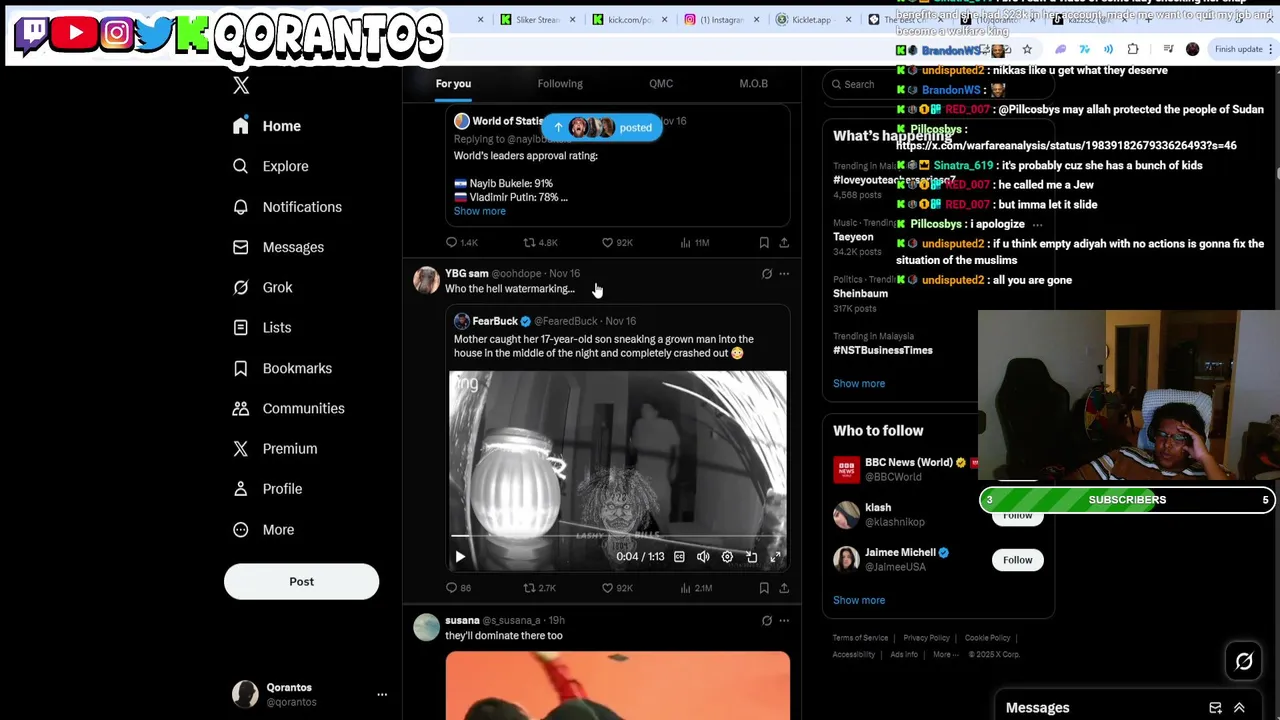The image size is (1280, 720).
Task: Open the Terms of Service link
Action: tap(860, 638)
